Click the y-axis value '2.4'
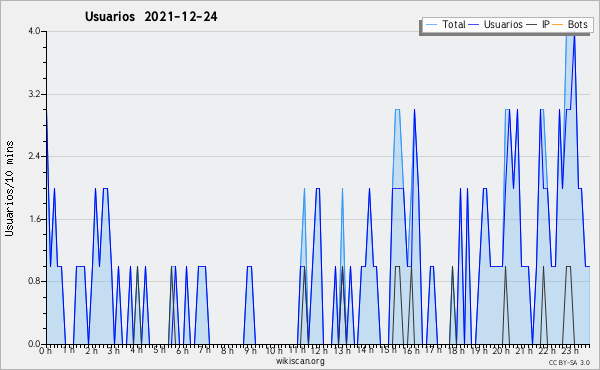 (x=34, y=156)
